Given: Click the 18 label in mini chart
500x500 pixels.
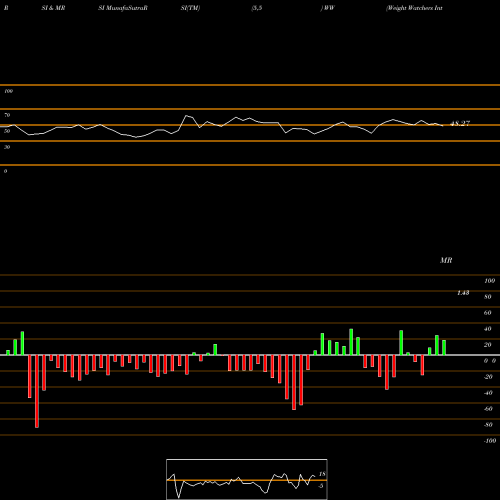Looking at the screenshot, I should tap(322, 474).
